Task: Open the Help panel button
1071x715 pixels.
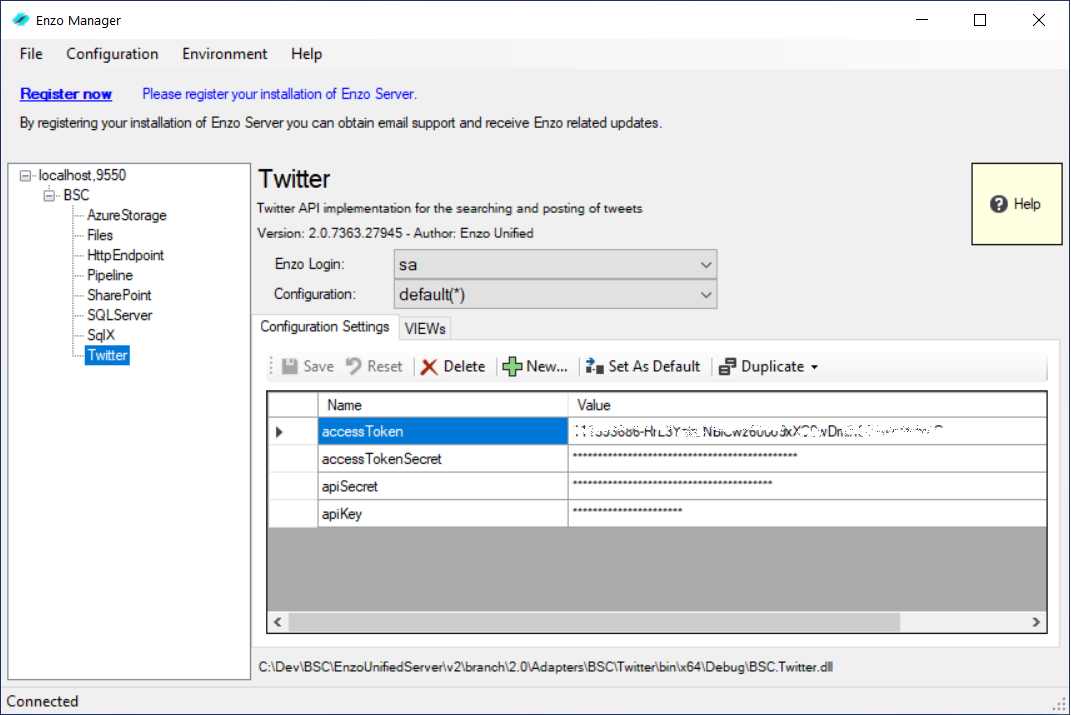Action: pyautogui.click(x=1016, y=204)
